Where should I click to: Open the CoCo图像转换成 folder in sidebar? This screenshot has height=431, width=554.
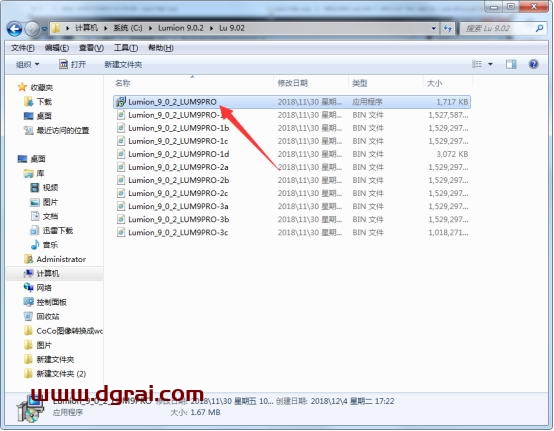[70, 331]
